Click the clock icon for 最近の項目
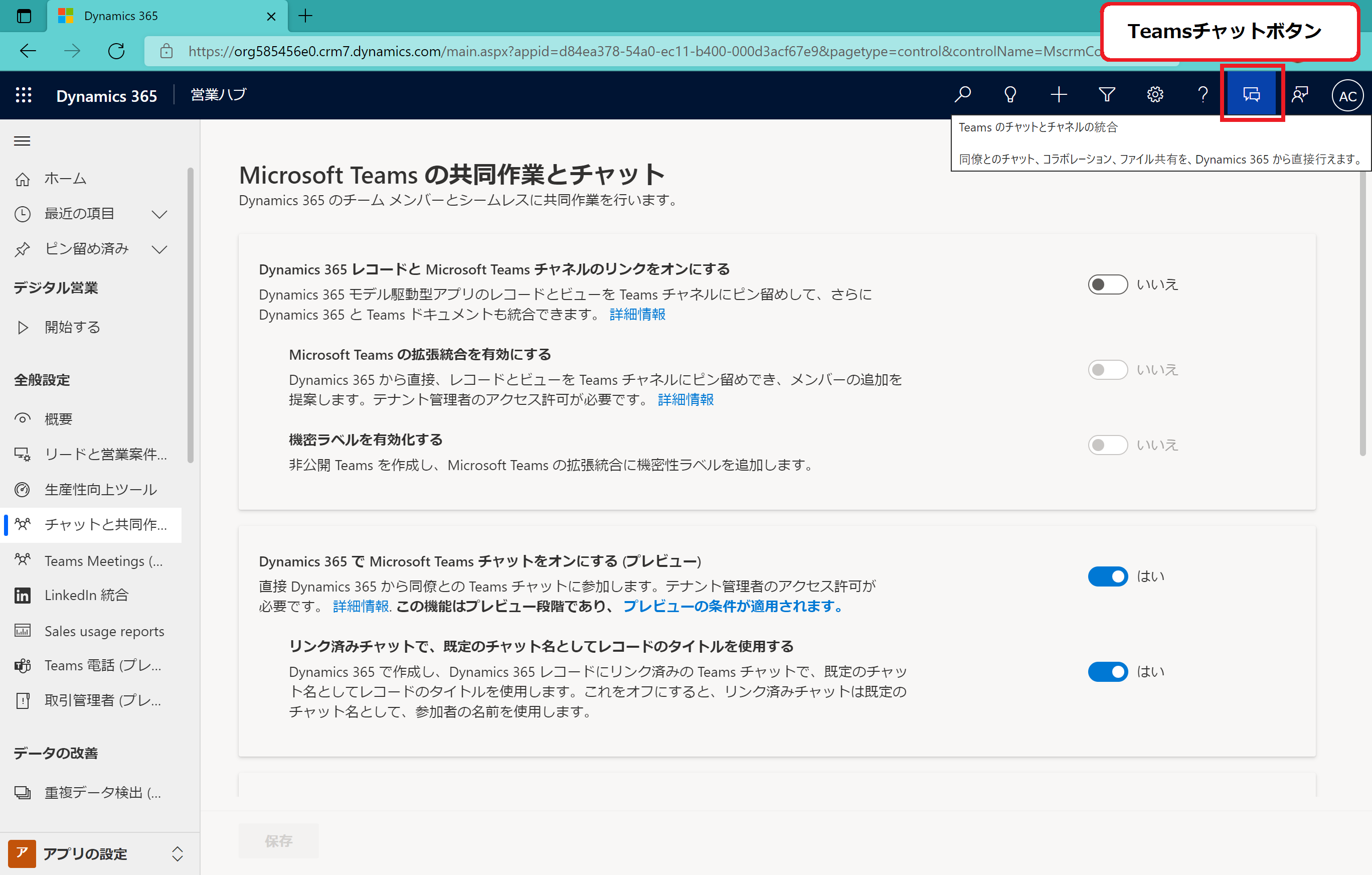Screen dimensions: 1372x875 [x=22, y=214]
